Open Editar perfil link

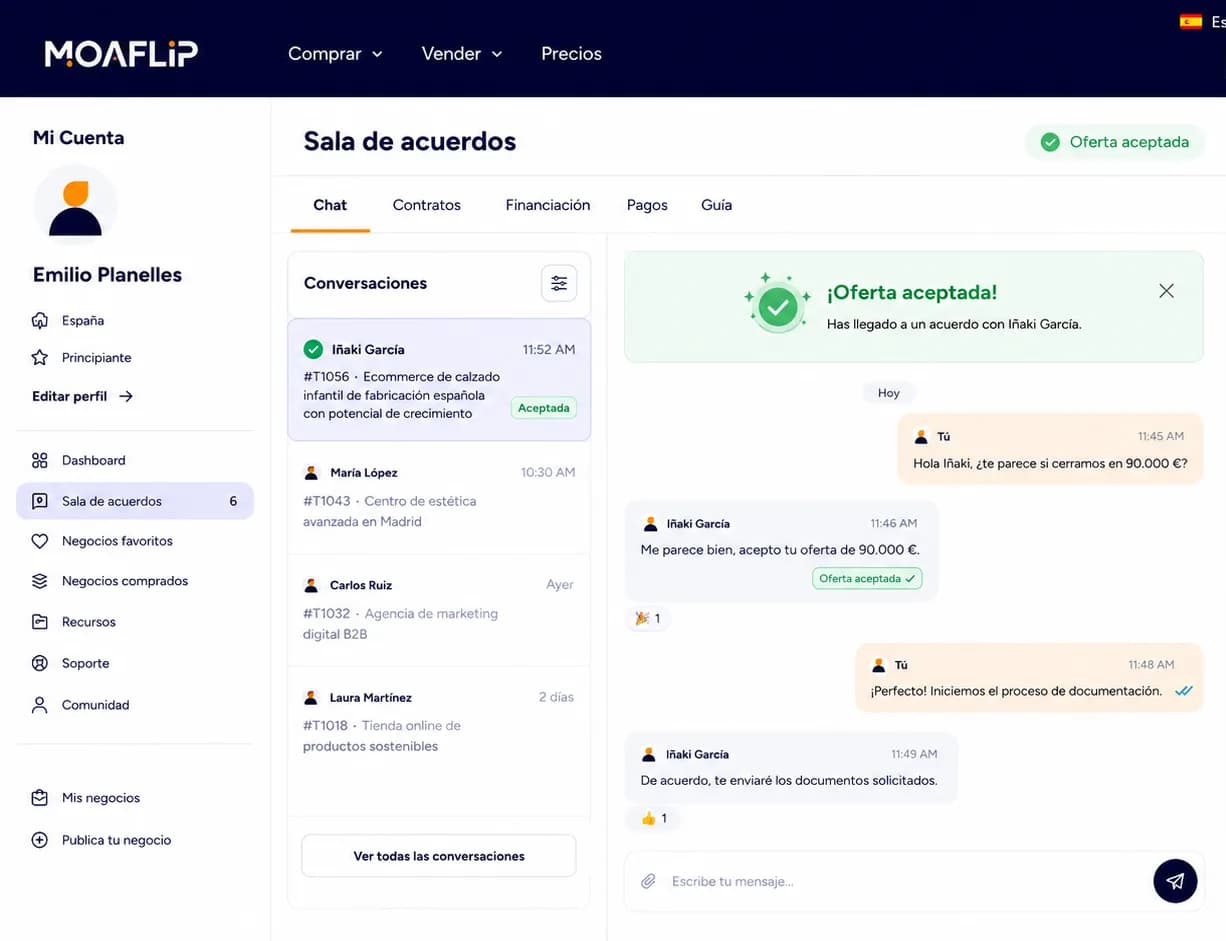click(x=83, y=396)
